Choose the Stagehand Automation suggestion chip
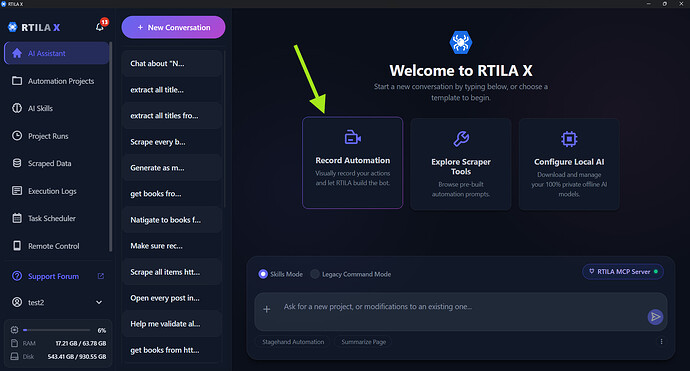Image resolution: width=690 pixels, height=371 pixels. point(293,342)
